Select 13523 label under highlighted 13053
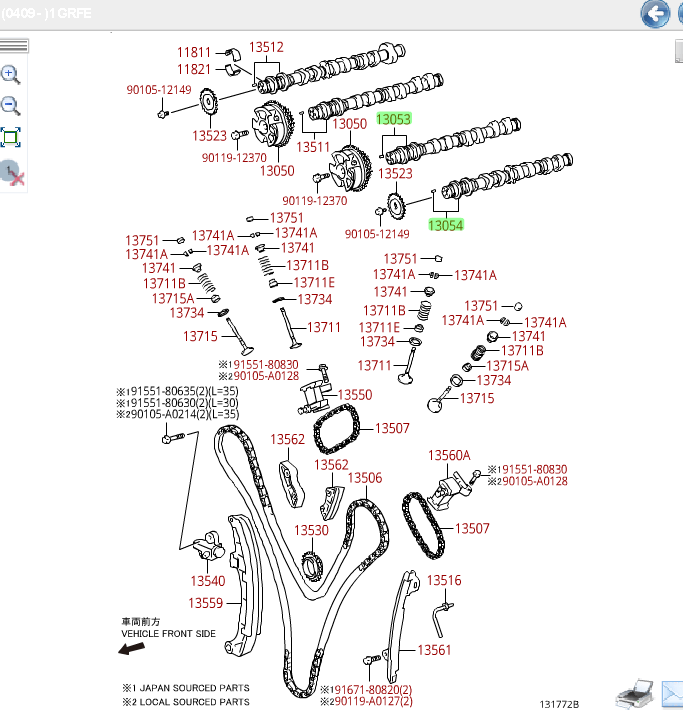This screenshot has height=713, width=683. pos(395,174)
